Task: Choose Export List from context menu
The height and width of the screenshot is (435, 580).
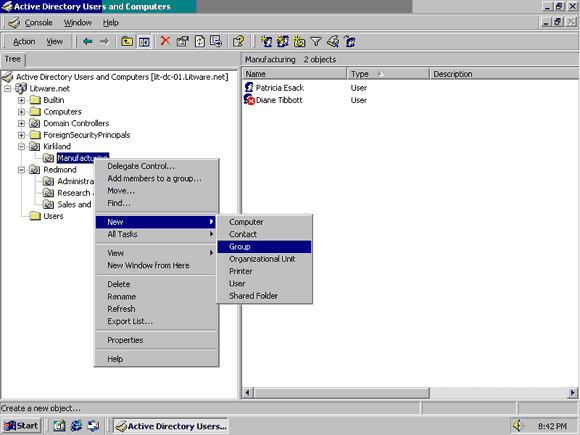Action: (x=156, y=321)
